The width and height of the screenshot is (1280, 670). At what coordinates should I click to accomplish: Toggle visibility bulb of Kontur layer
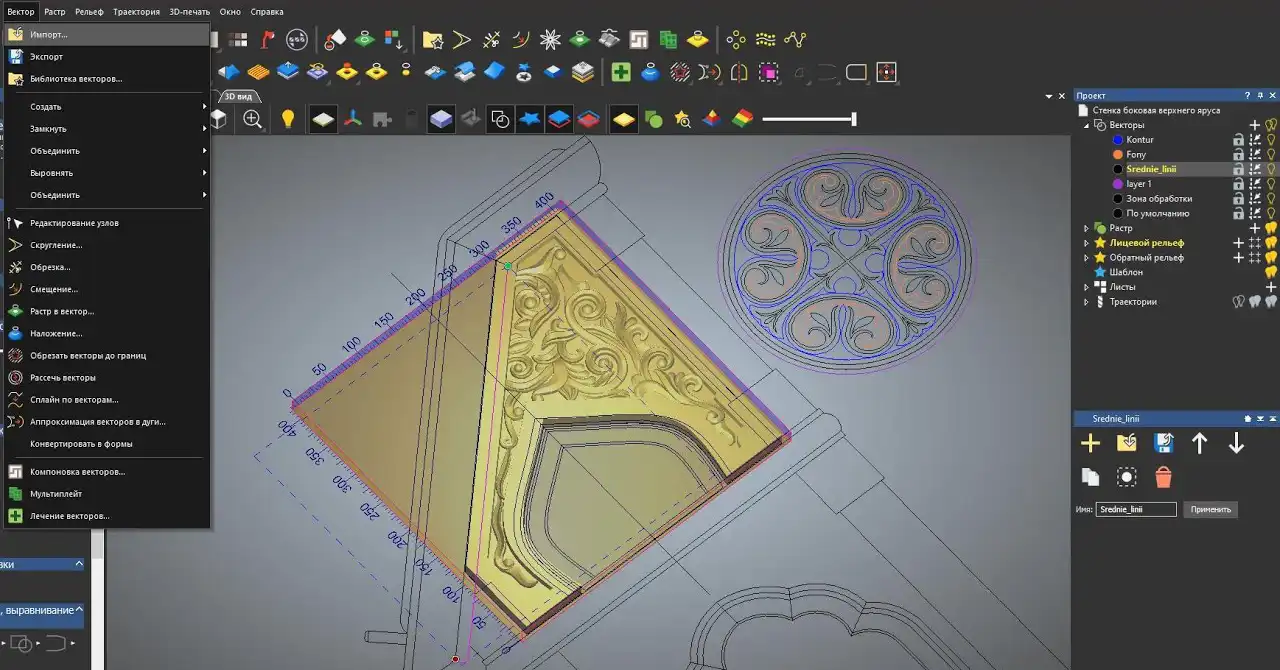click(x=1272, y=140)
